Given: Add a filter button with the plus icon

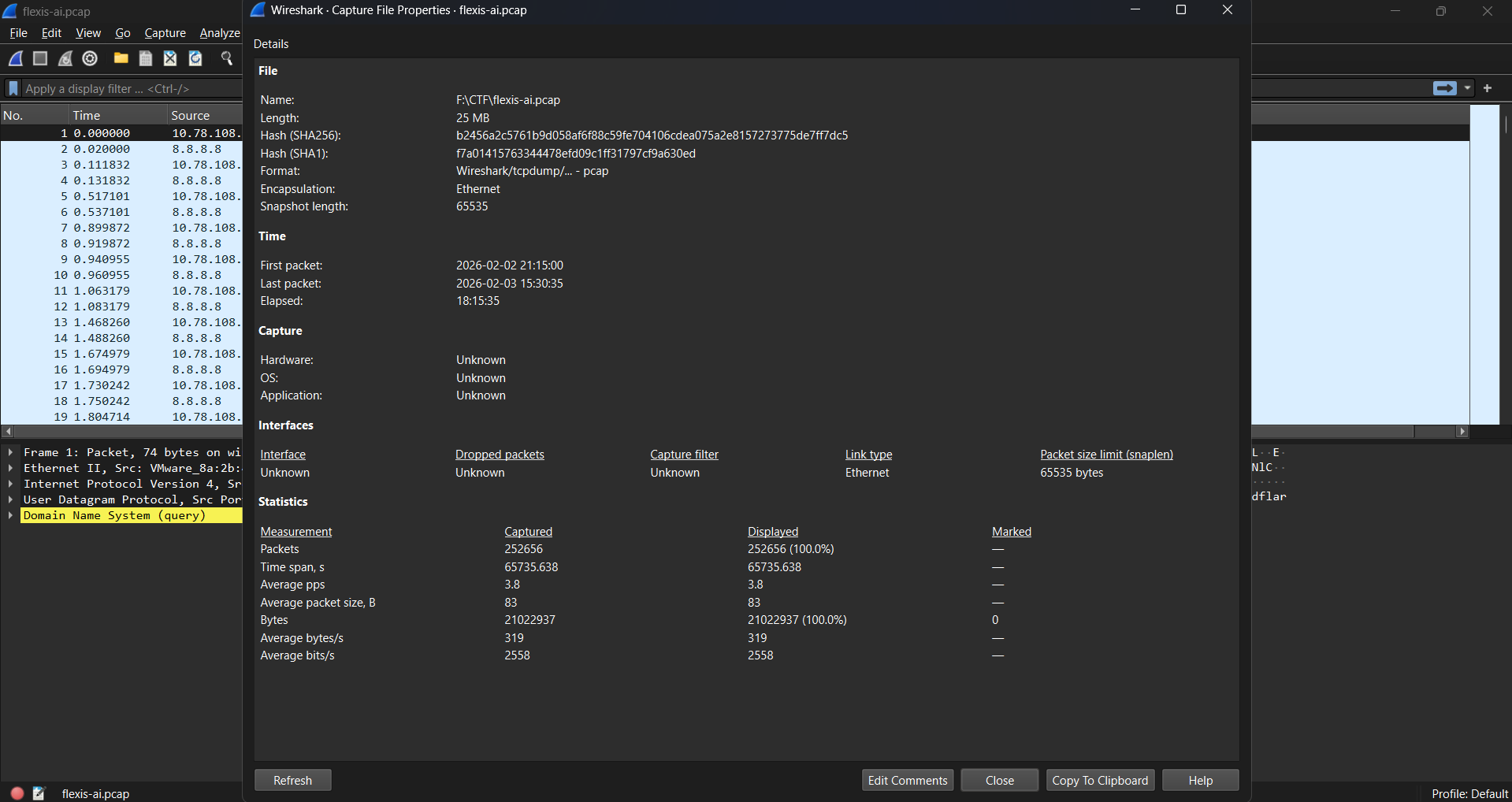Looking at the screenshot, I should point(1488,88).
